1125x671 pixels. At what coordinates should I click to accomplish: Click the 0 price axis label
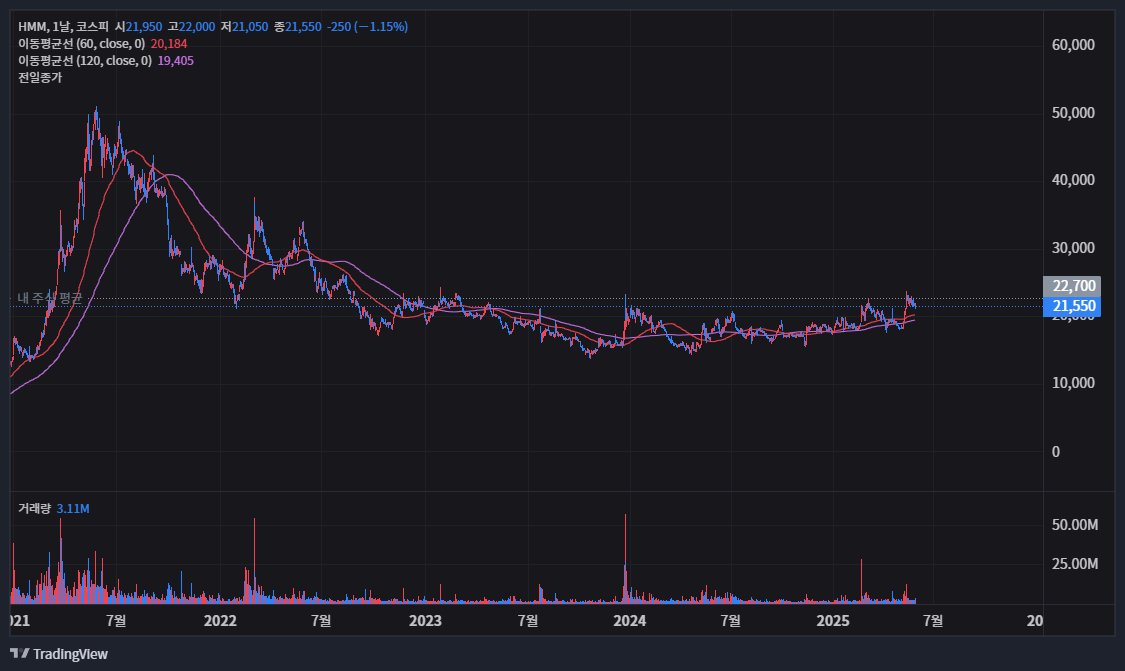[1055, 451]
